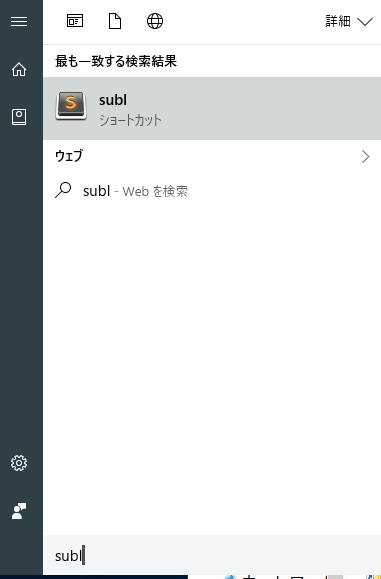Filter results by web globe icon
The width and height of the screenshot is (381, 579).
coord(155,21)
